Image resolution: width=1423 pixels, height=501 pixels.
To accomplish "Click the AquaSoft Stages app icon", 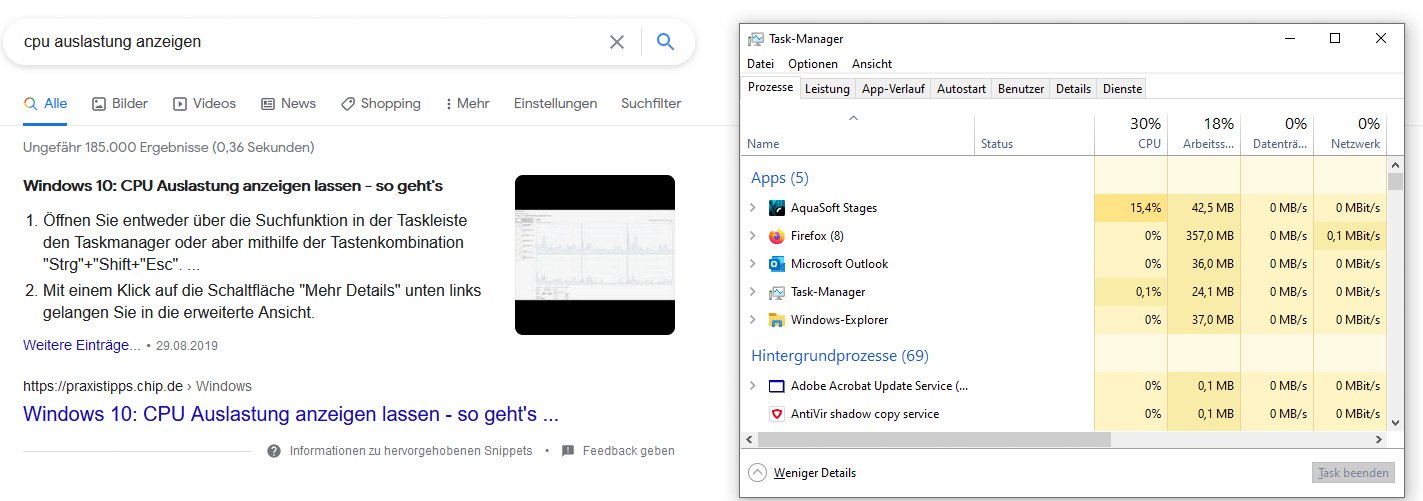I will coord(777,208).
